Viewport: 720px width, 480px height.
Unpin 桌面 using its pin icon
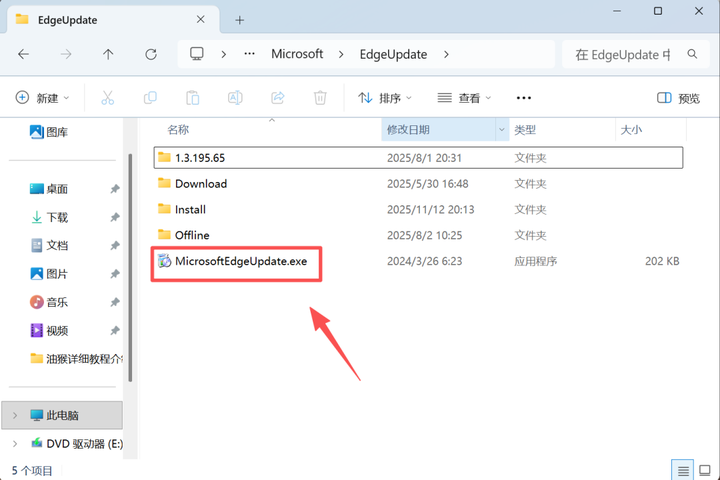(x=115, y=189)
